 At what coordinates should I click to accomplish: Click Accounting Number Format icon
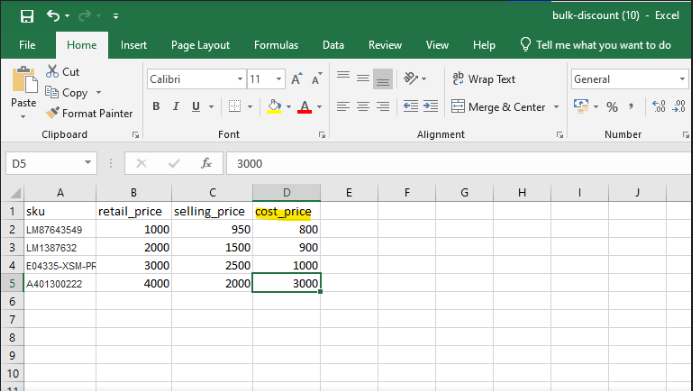pyautogui.click(x=581, y=106)
